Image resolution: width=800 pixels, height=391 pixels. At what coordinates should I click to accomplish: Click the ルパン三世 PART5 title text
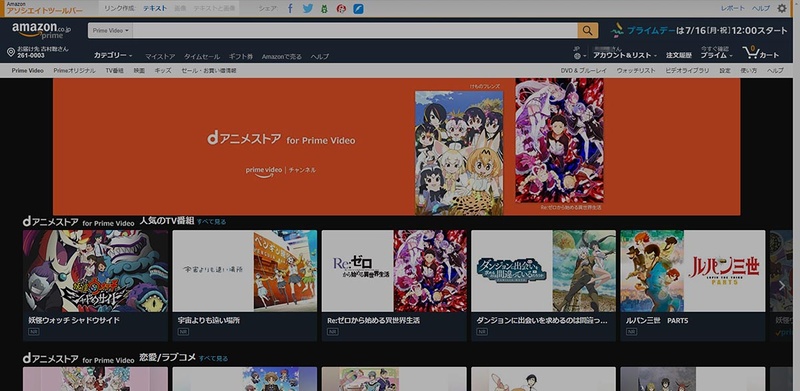tap(657, 321)
